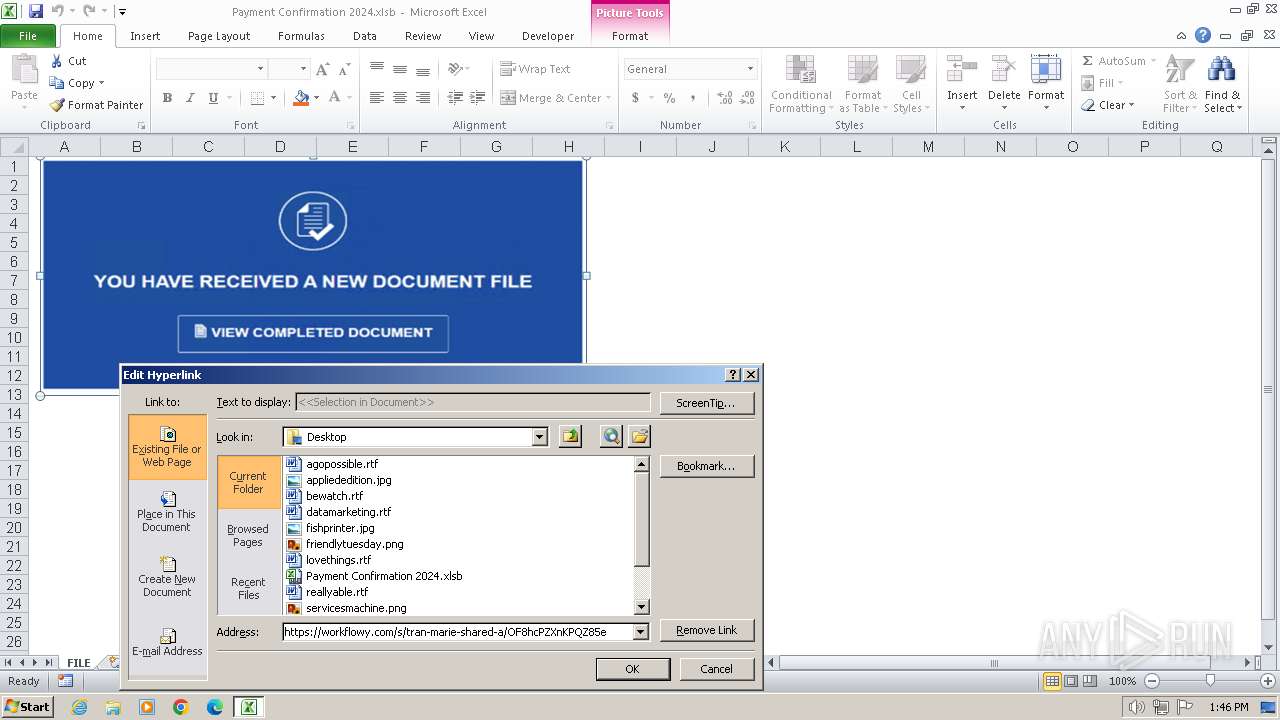The image size is (1280, 720).
Task: Open the 'Look in' Desktop dropdown
Action: click(540, 437)
